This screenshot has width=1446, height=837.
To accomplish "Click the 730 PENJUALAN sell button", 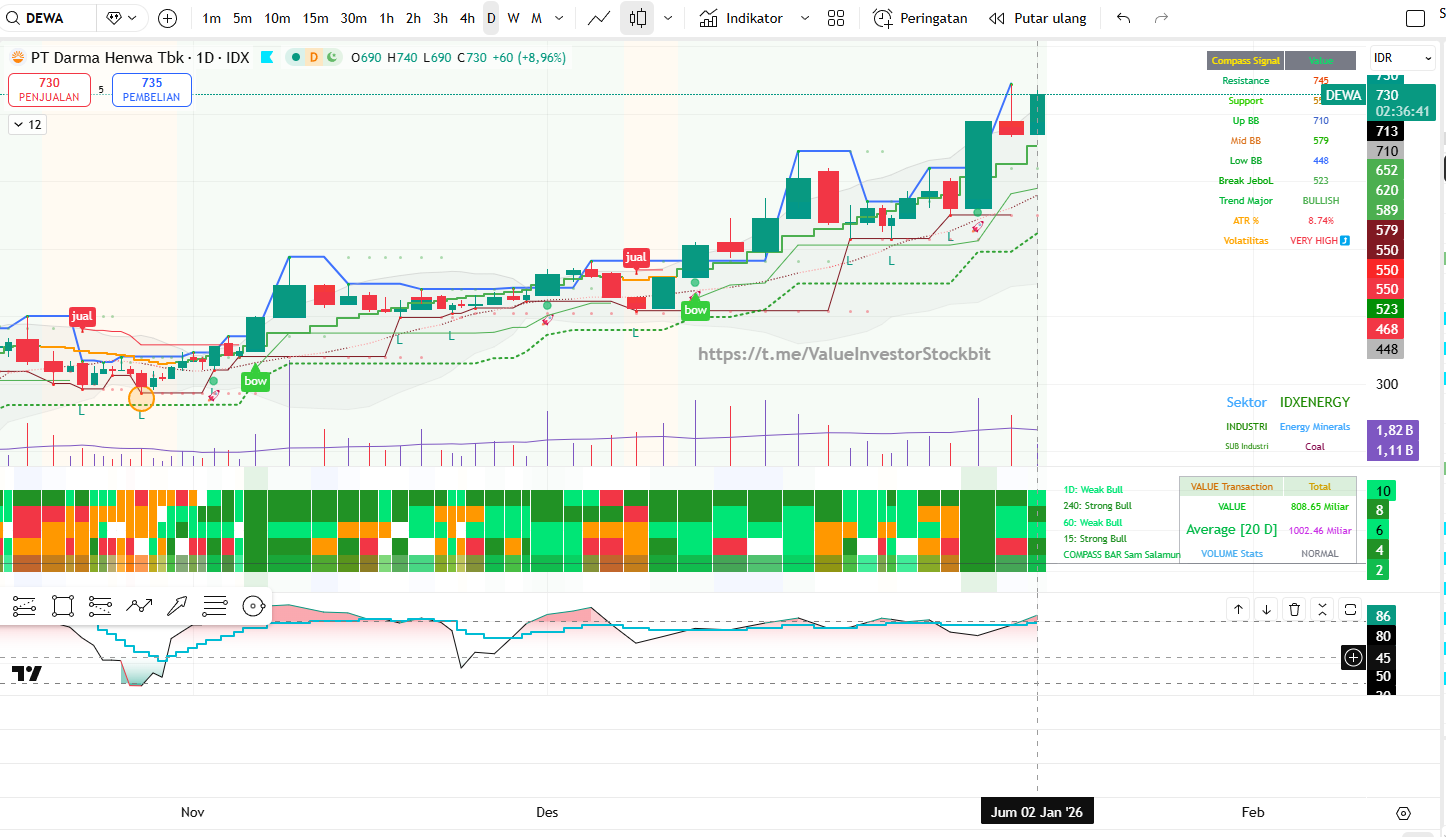I will (x=50, y=90).
